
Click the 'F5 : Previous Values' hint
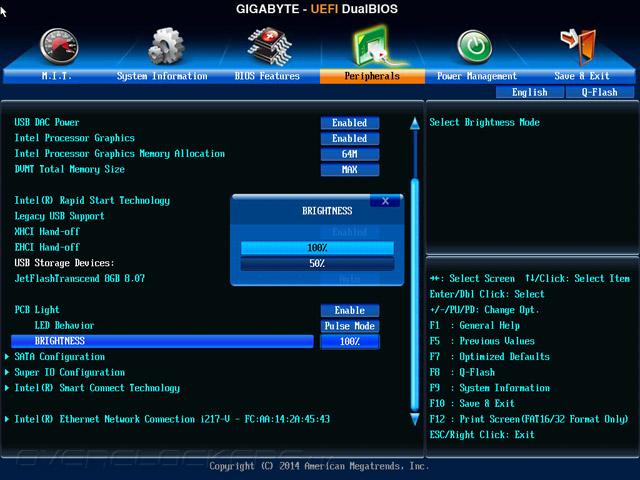482,341
